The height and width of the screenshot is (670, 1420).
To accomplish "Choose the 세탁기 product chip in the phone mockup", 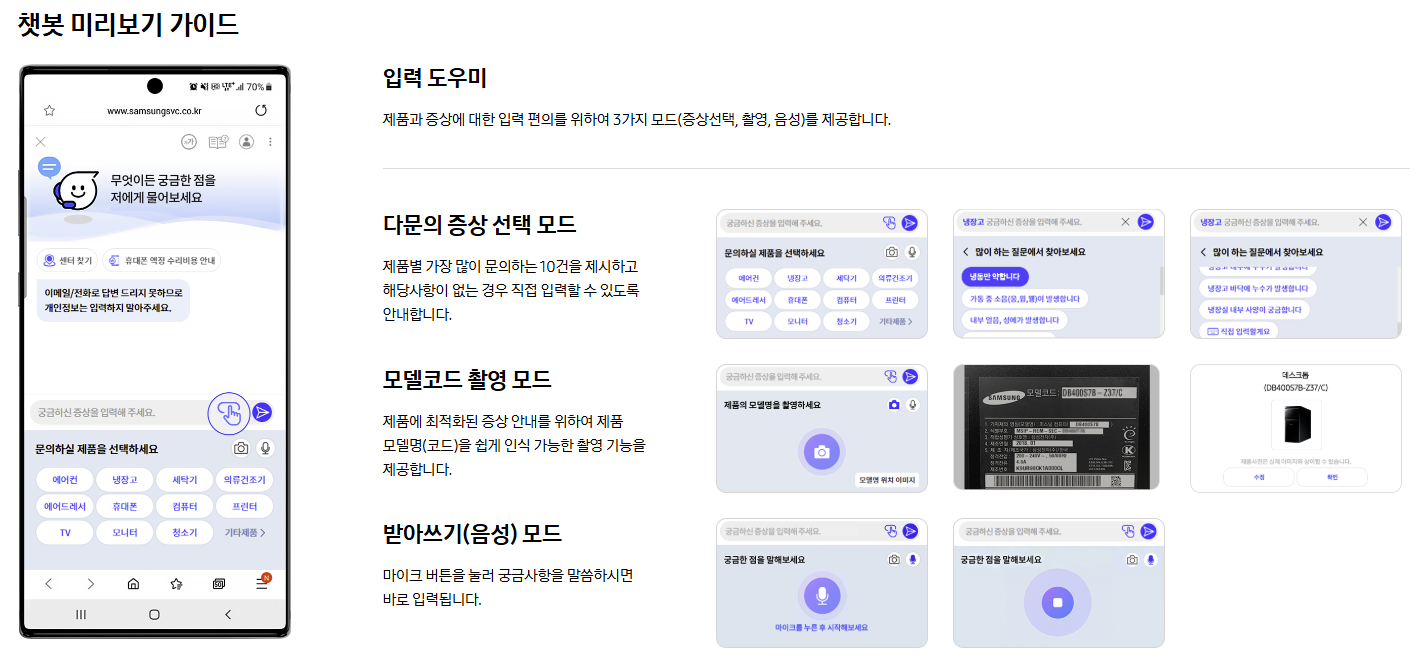I will point(185,480).
